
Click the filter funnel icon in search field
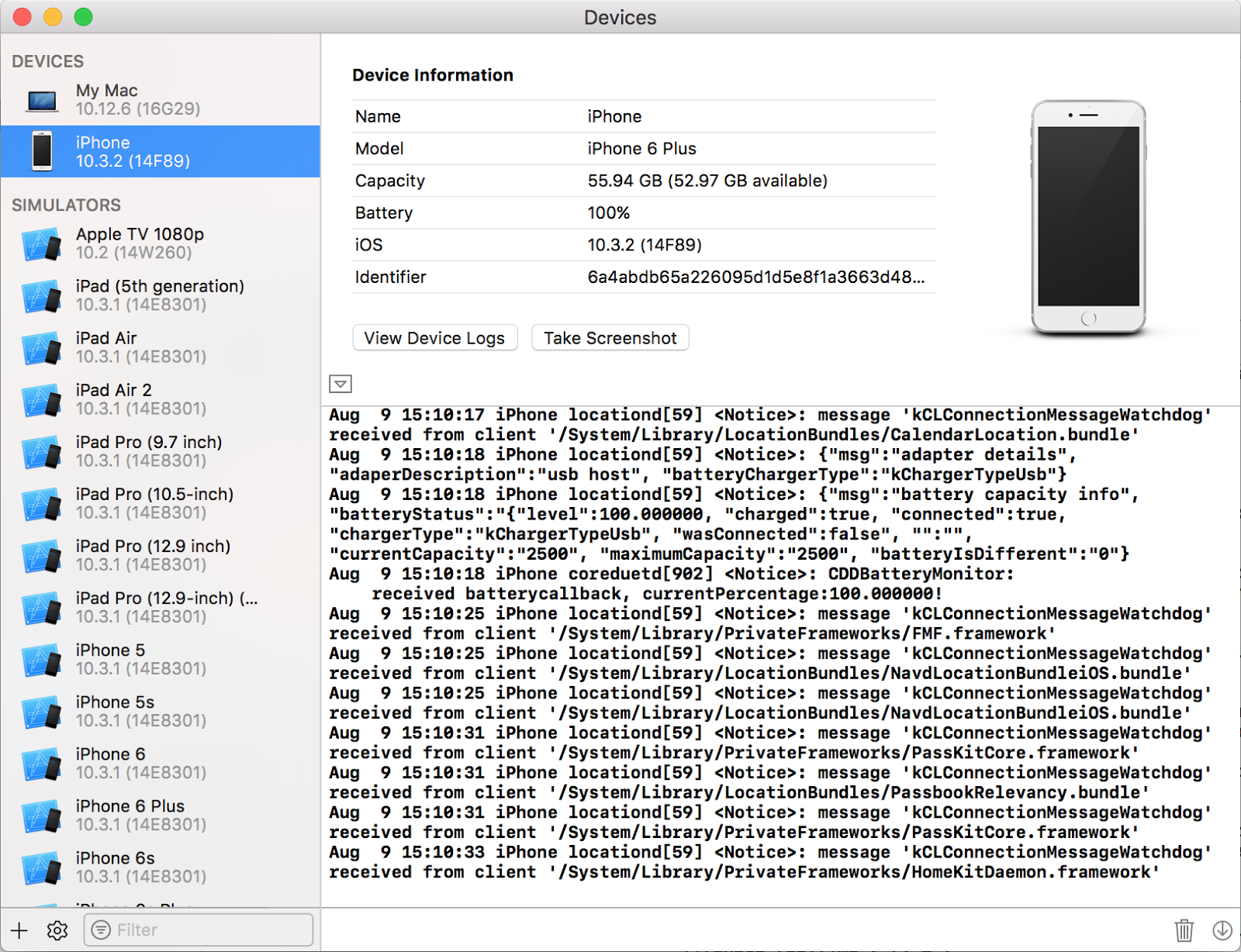pos(101,929)
